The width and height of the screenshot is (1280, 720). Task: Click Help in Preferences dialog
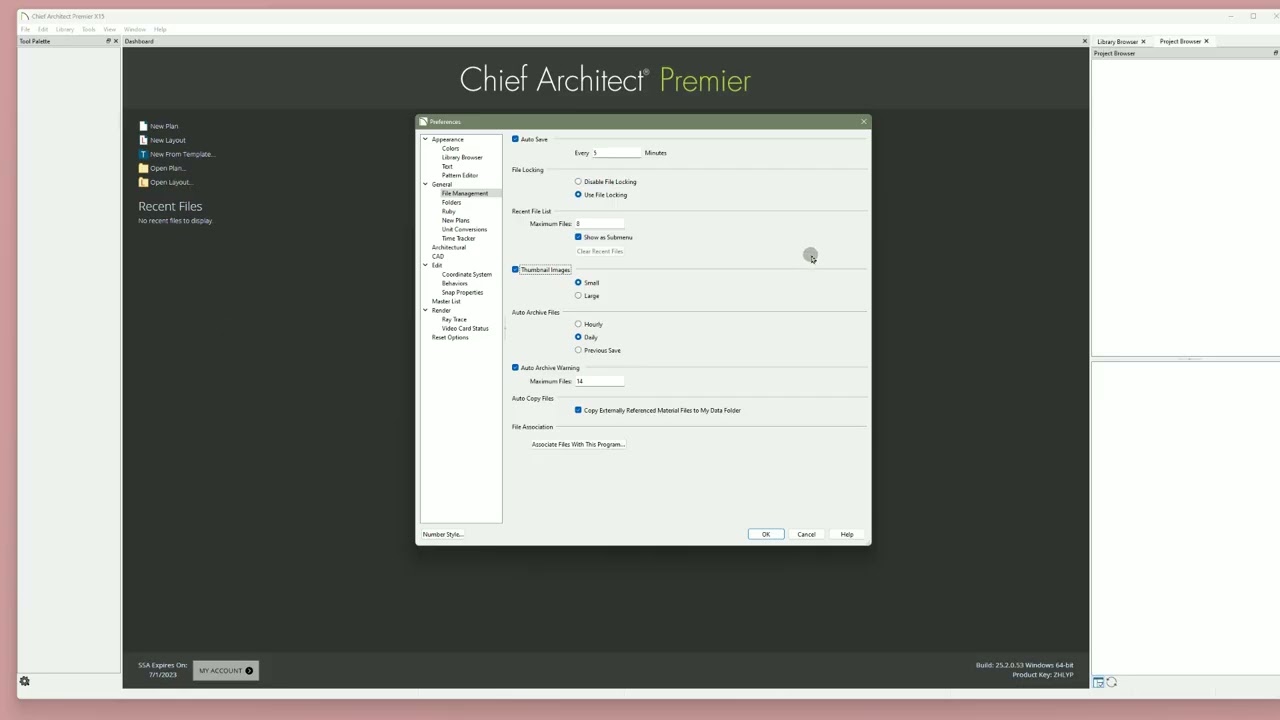click(x=847, y=534)
